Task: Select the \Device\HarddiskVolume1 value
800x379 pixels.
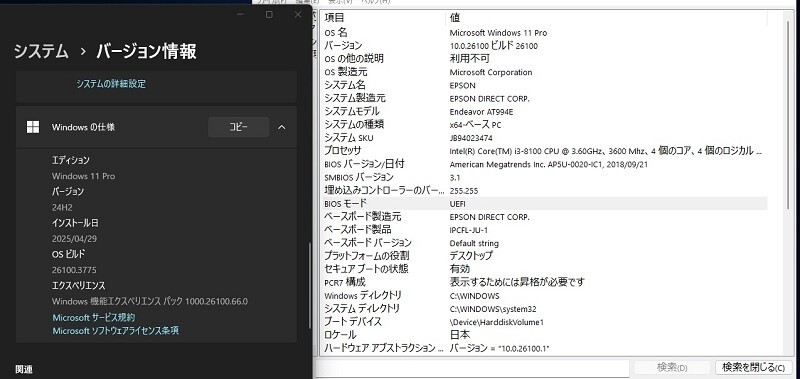Action: pos(496,322)
